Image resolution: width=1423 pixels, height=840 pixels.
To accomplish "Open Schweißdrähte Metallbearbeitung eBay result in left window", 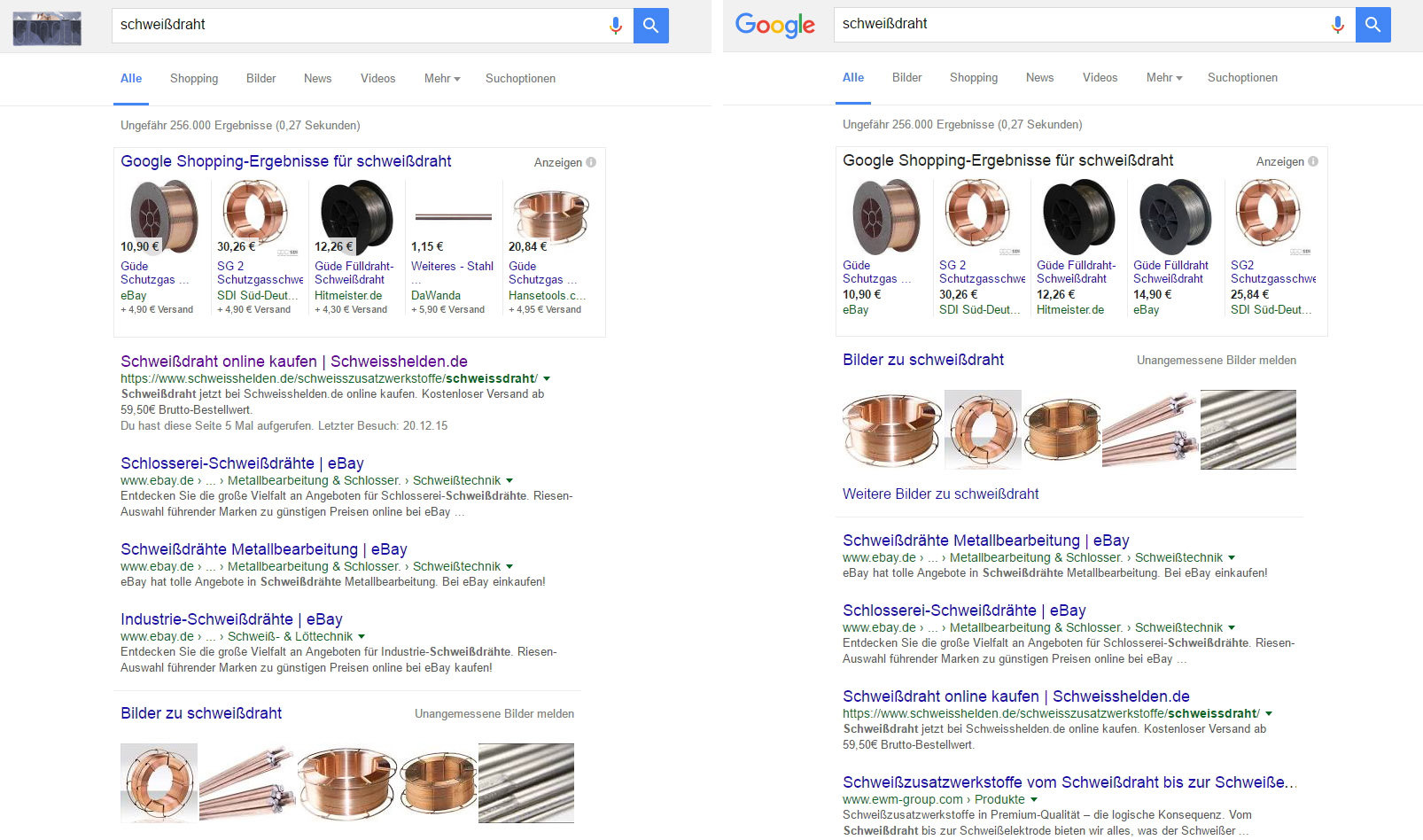I will click(264, 549).
